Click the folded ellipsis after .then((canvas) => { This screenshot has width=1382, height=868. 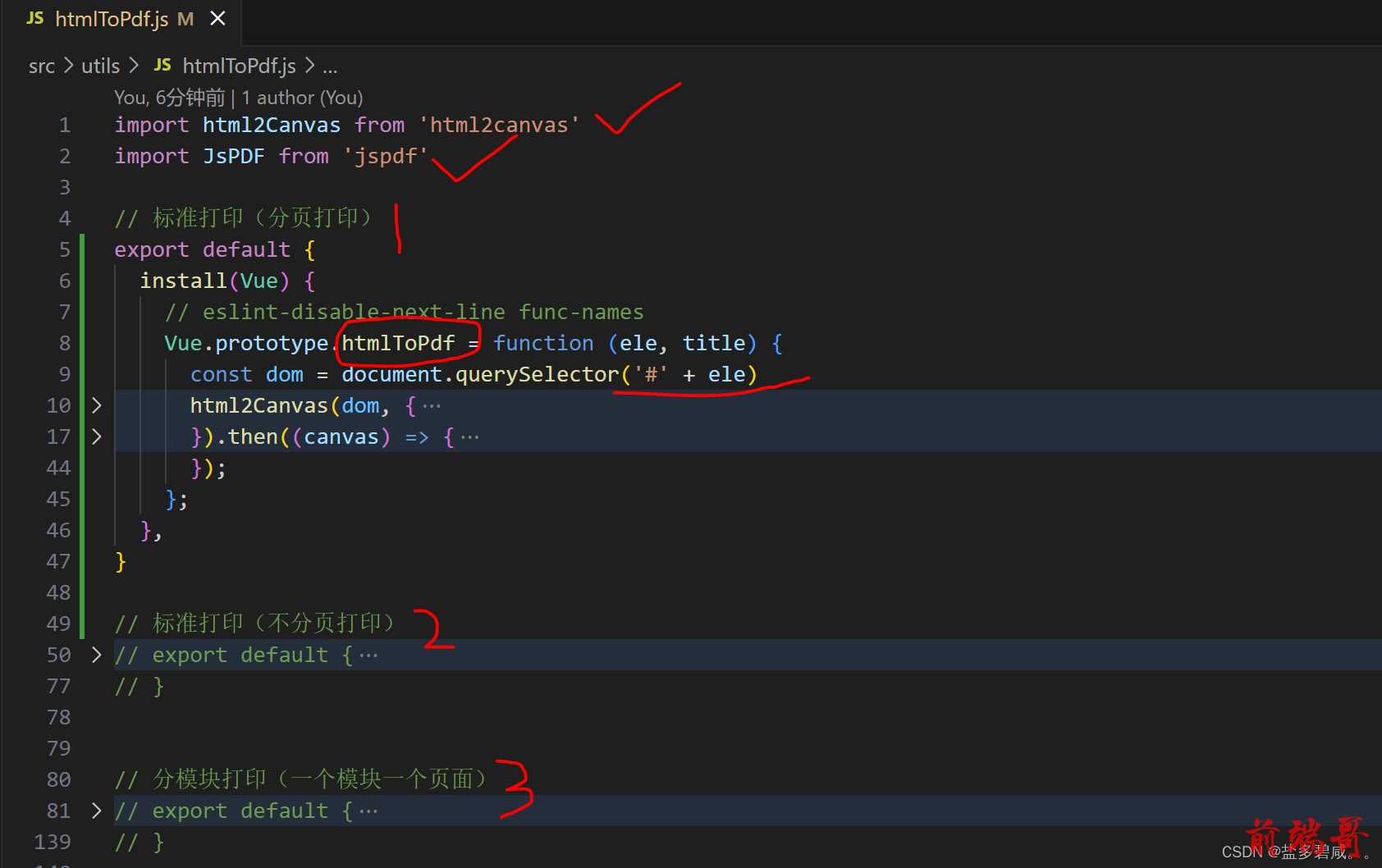point(469,437)
